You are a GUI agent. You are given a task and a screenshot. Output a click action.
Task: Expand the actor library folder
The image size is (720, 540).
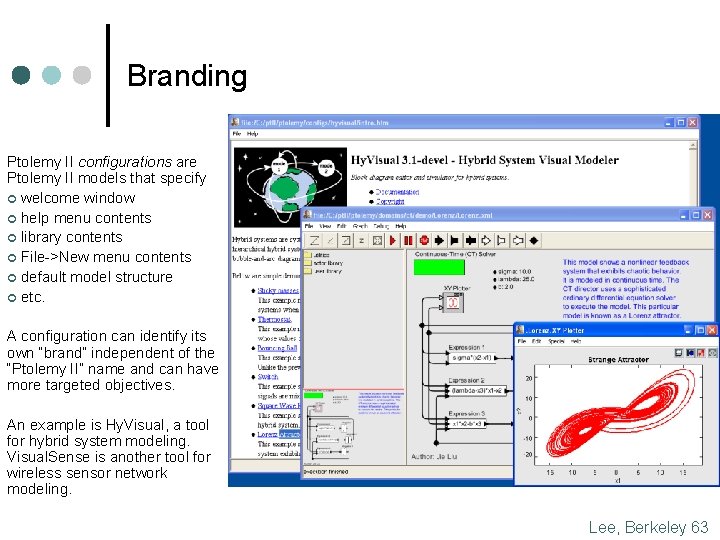click(x=324, y=263)
